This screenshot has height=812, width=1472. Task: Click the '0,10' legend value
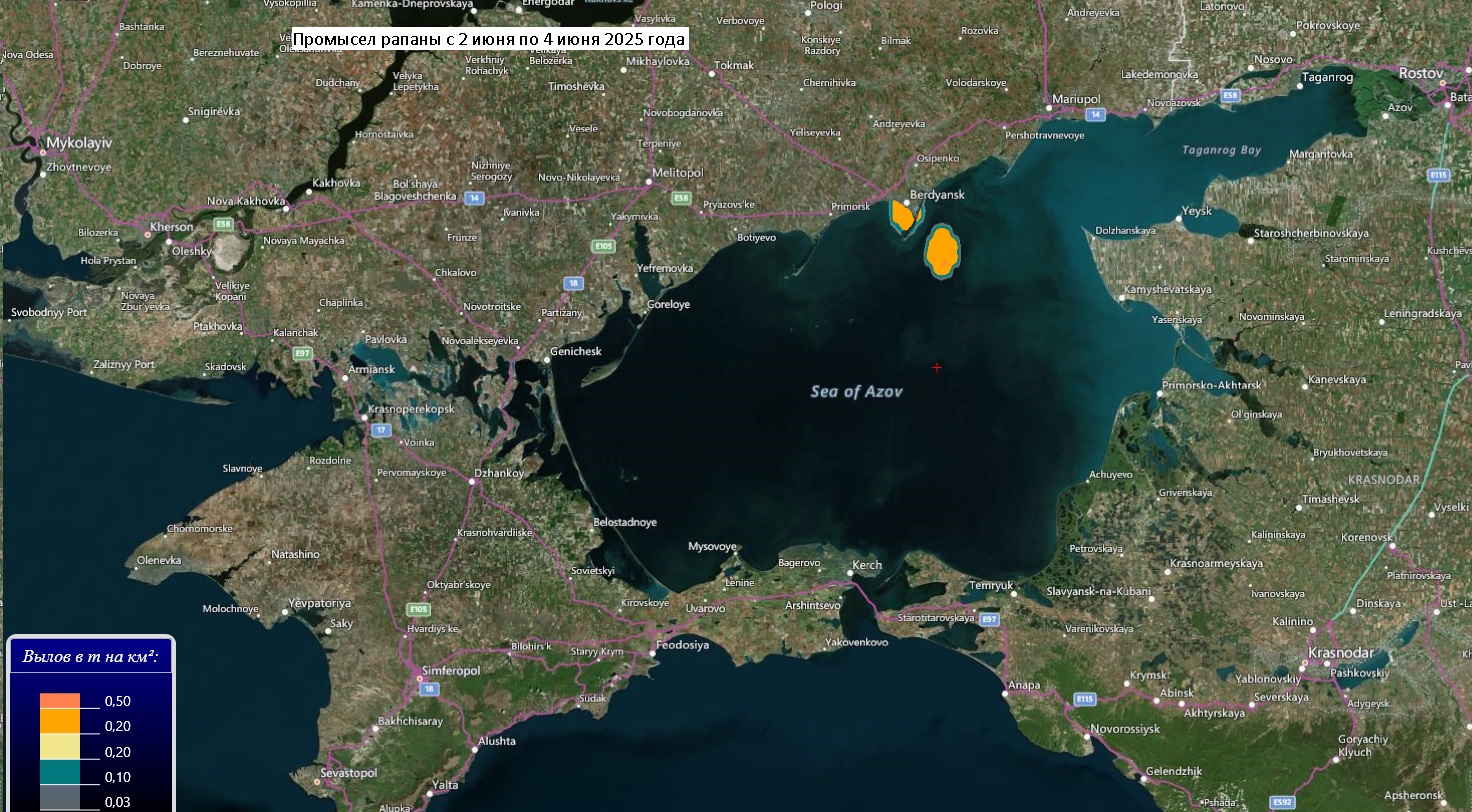pos(118,777)
